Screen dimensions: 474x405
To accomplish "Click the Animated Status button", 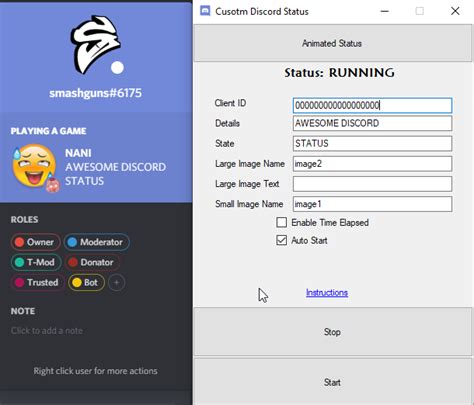I will point(332,43).
